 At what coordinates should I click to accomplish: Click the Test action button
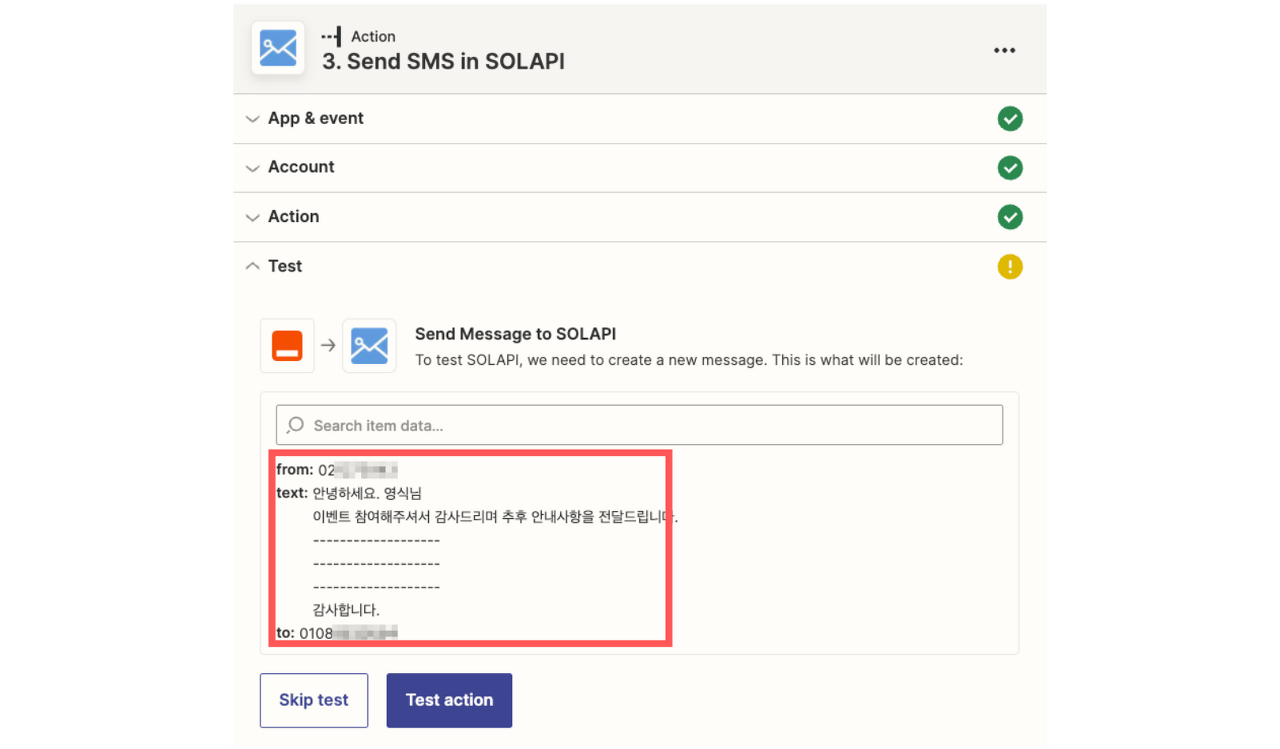[x=449, y=700]
